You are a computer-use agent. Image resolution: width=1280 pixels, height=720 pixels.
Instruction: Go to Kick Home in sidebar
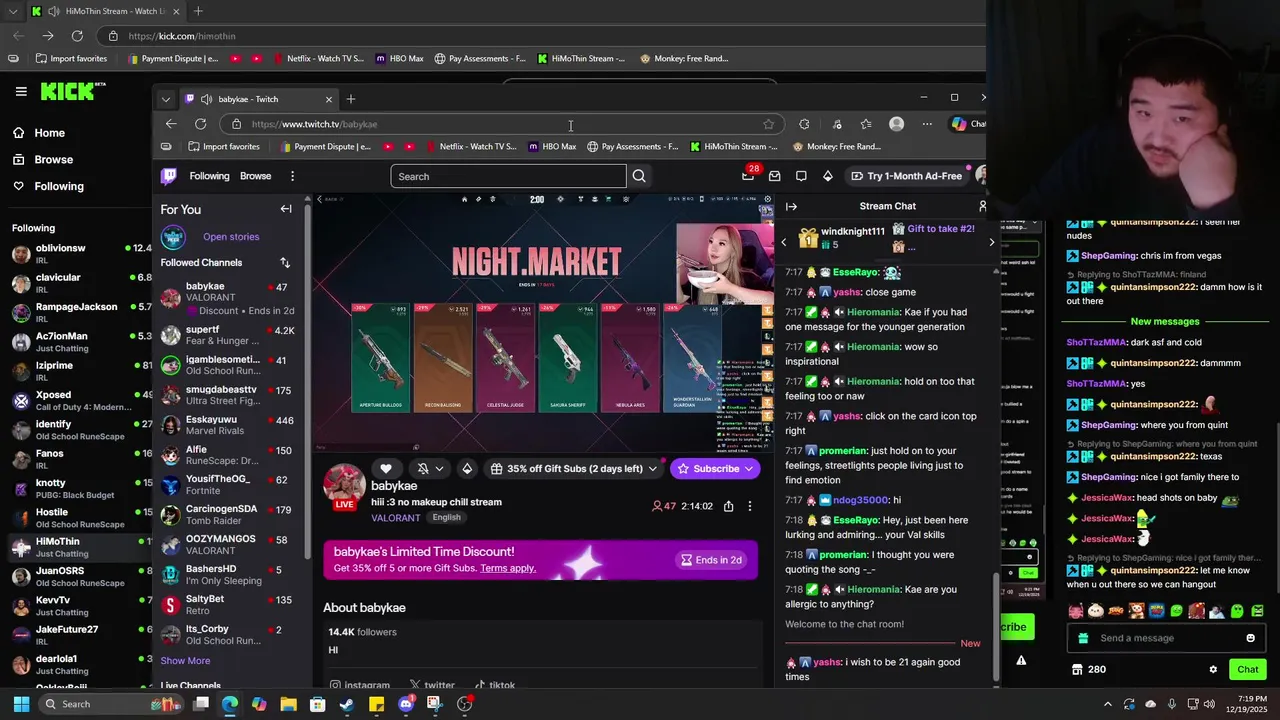tap(40, 133)
